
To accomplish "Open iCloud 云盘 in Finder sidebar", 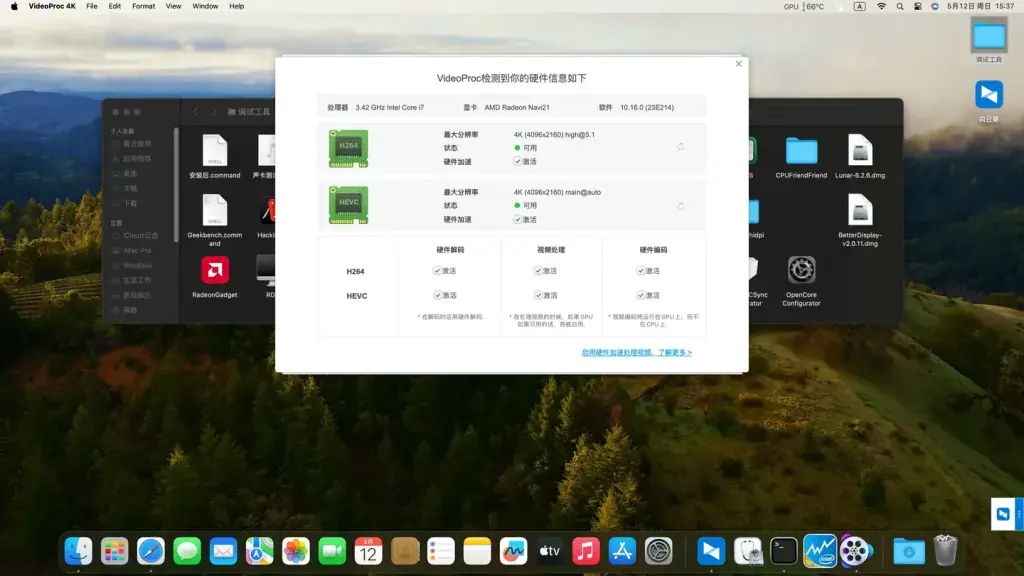I will pyautogui.click(x=135, y=236).
